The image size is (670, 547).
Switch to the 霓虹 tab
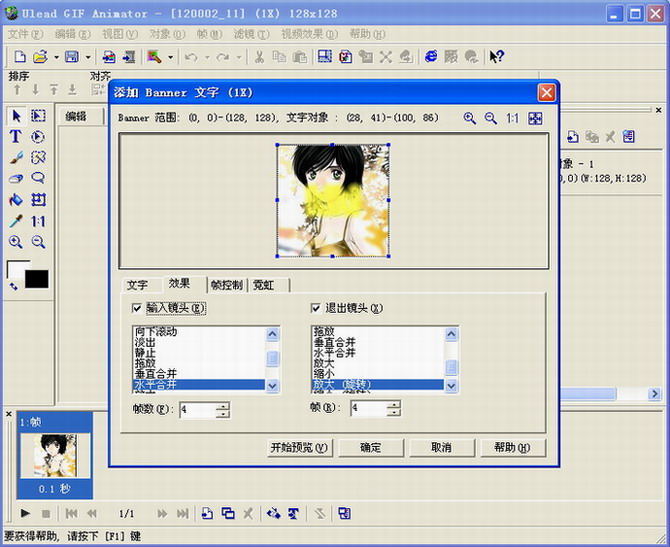(263, 285)
